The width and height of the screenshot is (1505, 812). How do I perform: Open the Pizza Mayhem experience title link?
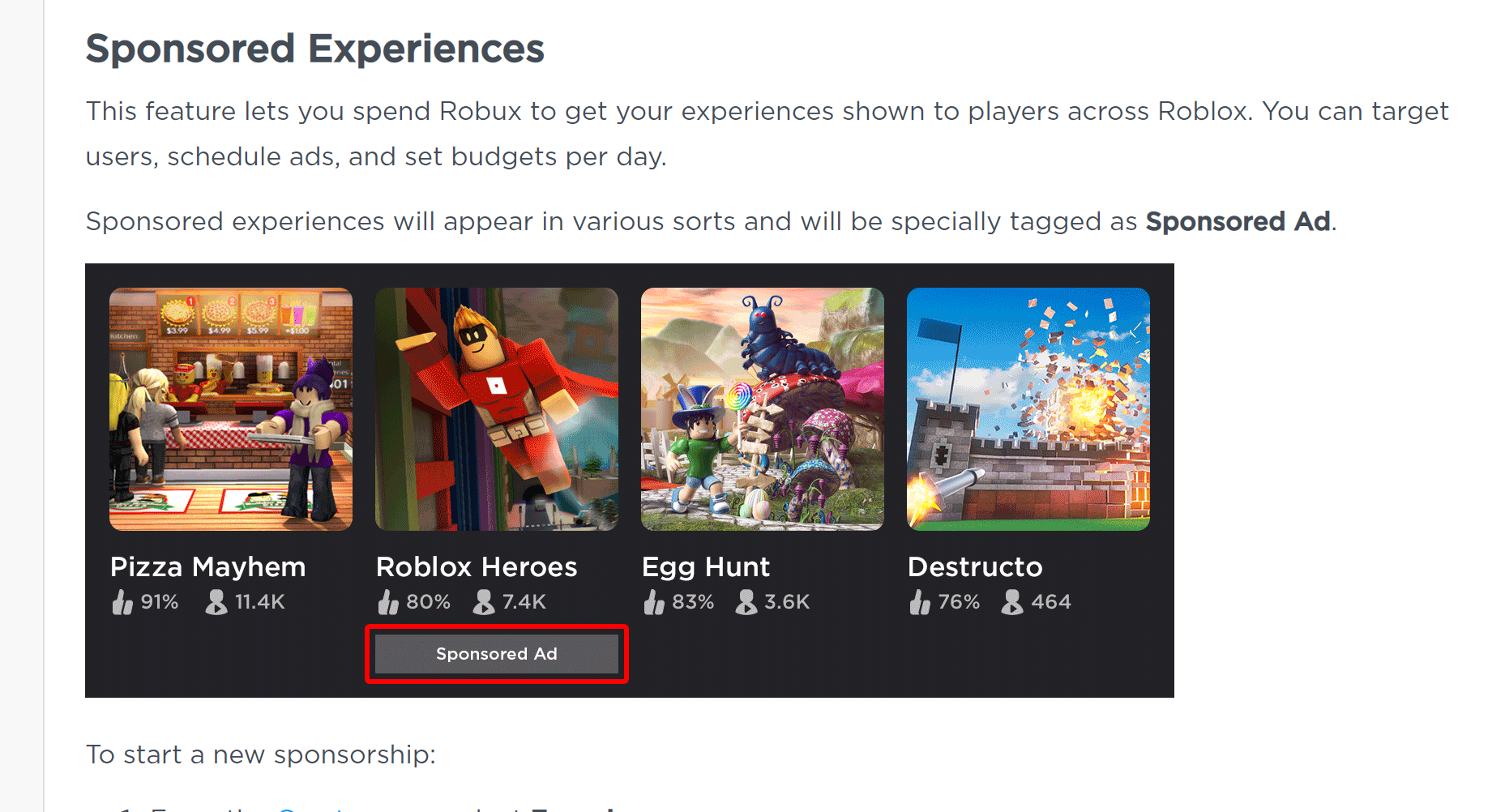tap(207, 566)
